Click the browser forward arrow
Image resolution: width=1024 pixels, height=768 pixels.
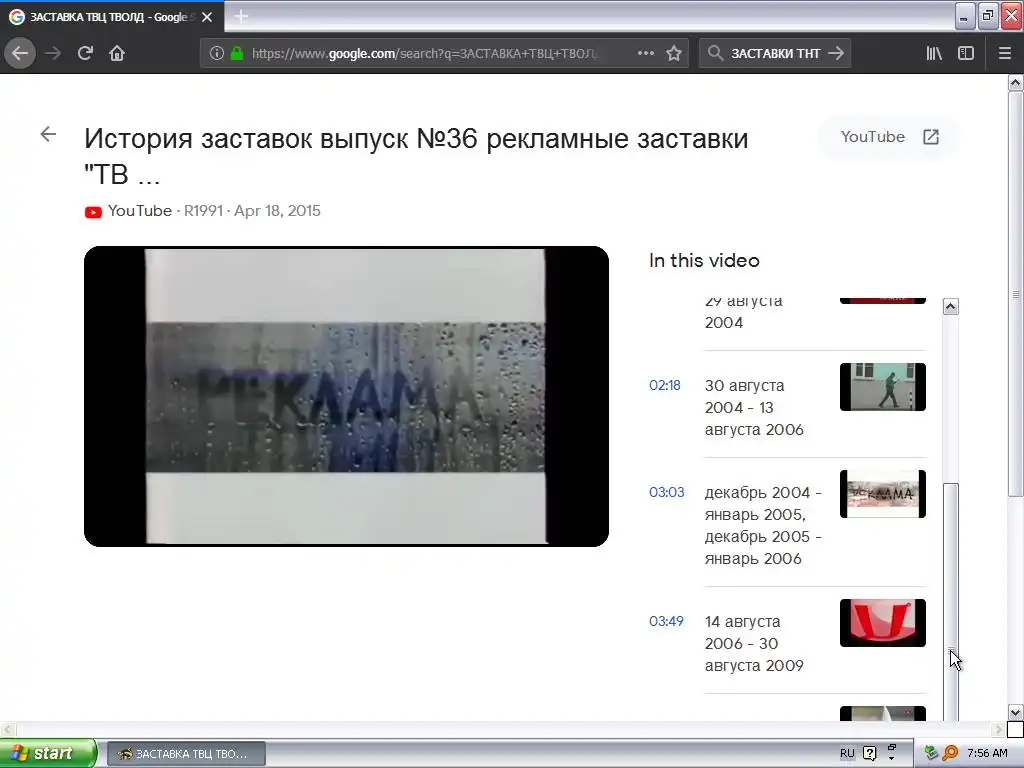53,53
